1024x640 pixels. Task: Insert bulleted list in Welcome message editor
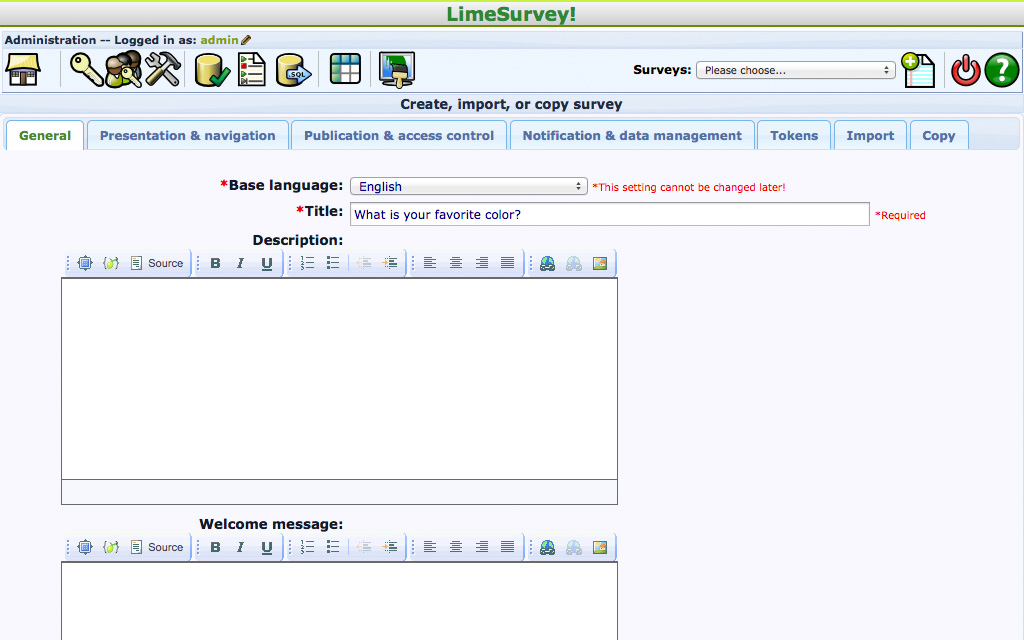click(x=333, y=547)
